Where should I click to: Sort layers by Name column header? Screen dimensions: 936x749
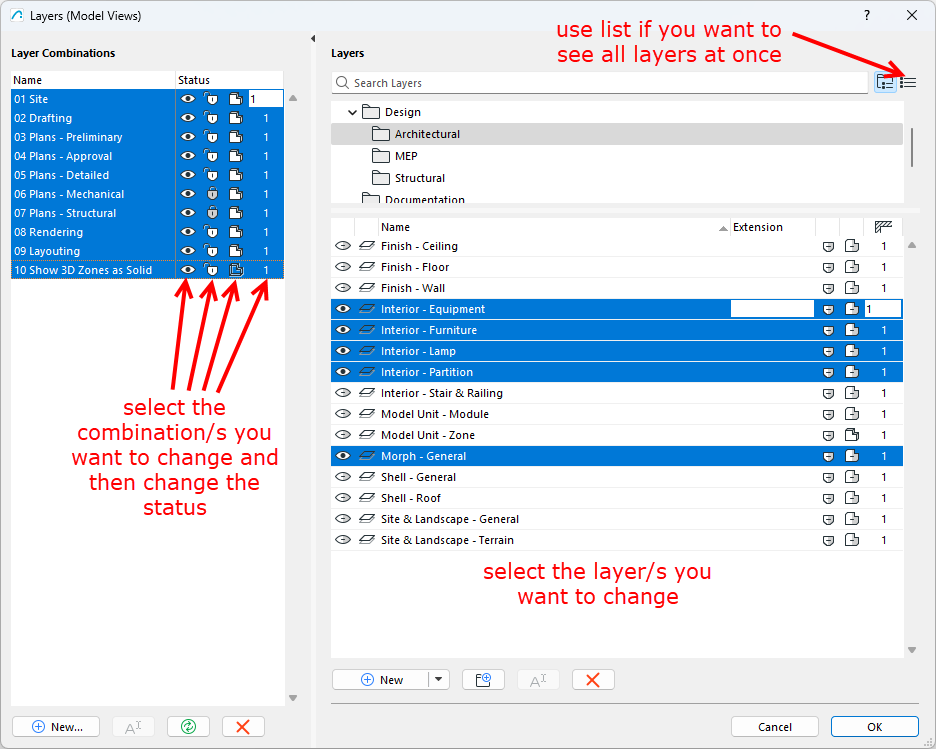click(x=554, y=227)
